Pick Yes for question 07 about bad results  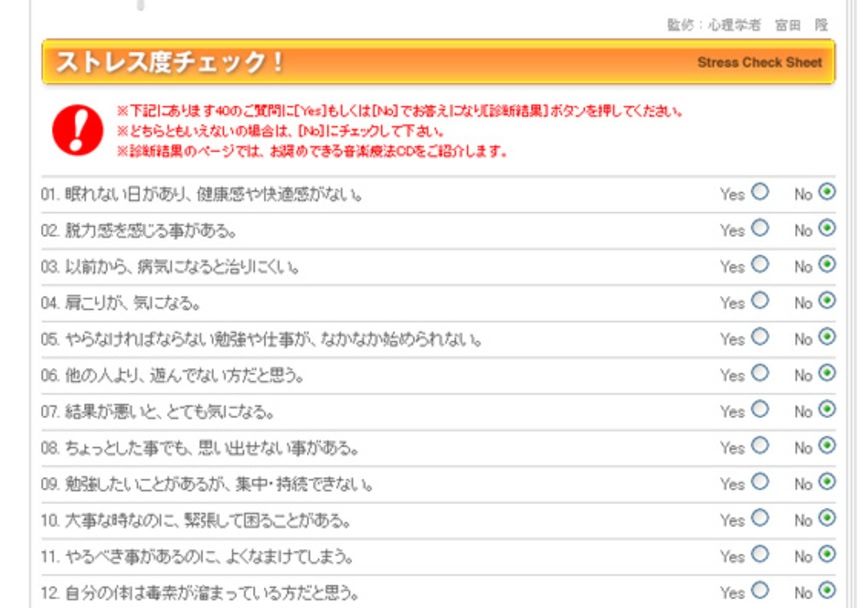pyautogui.click(x=760, y=409)
